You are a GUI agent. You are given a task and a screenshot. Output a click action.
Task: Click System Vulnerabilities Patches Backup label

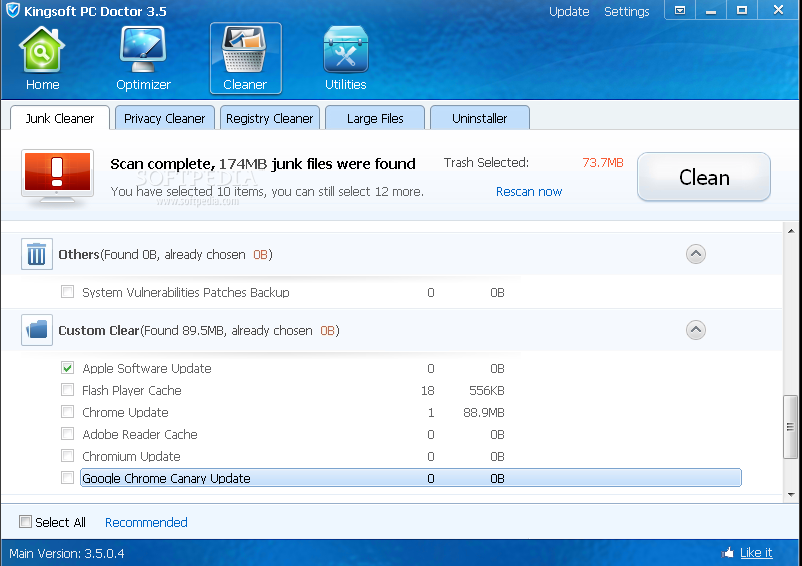coord(186,292)
